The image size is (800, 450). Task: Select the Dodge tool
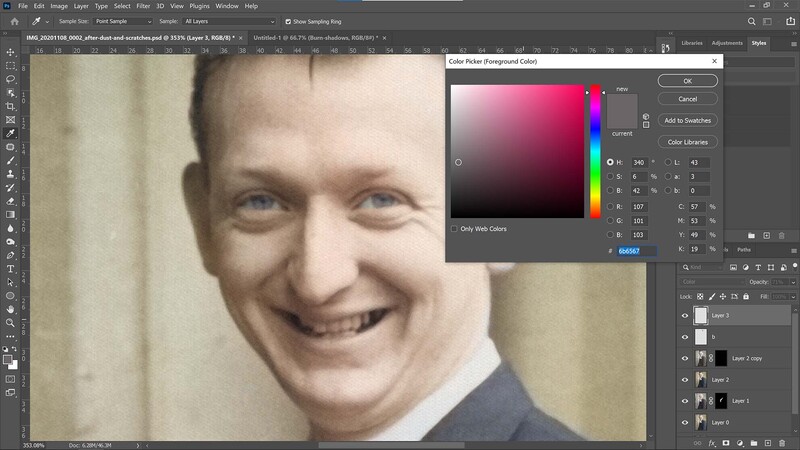pyautogui.click(x=10, y=241)
